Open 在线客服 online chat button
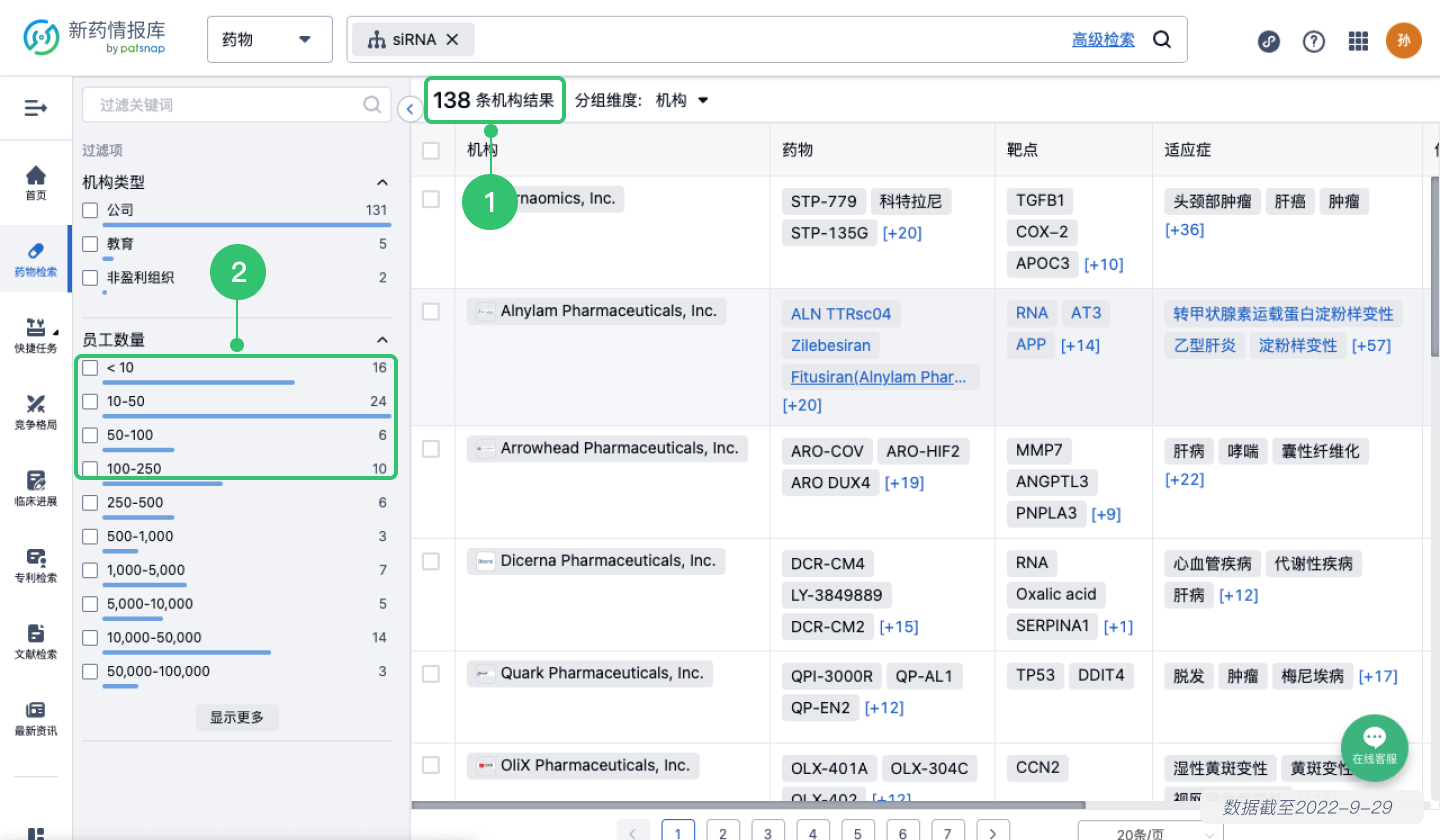 click(x=1374, y=747)
